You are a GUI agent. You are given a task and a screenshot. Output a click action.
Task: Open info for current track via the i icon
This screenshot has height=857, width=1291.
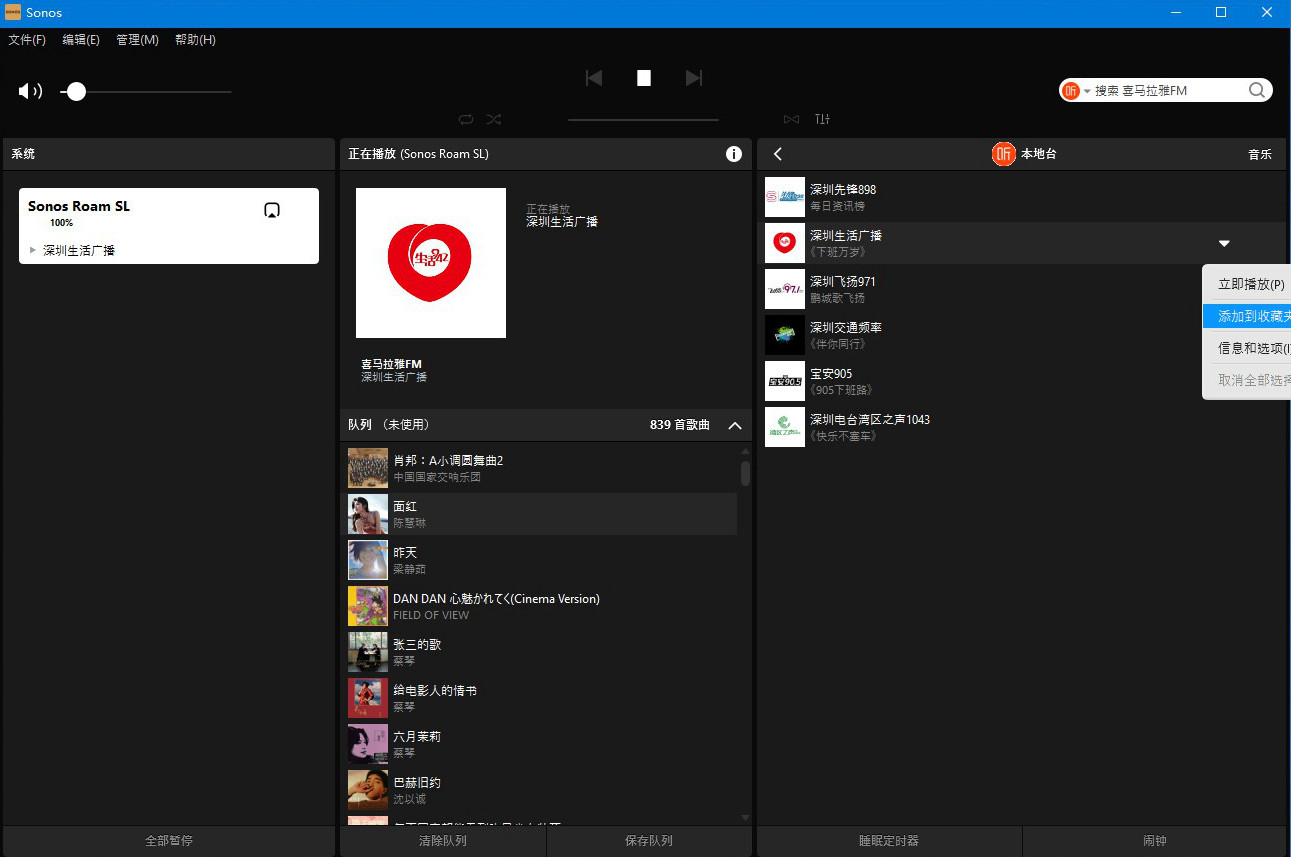pos(733,153)
